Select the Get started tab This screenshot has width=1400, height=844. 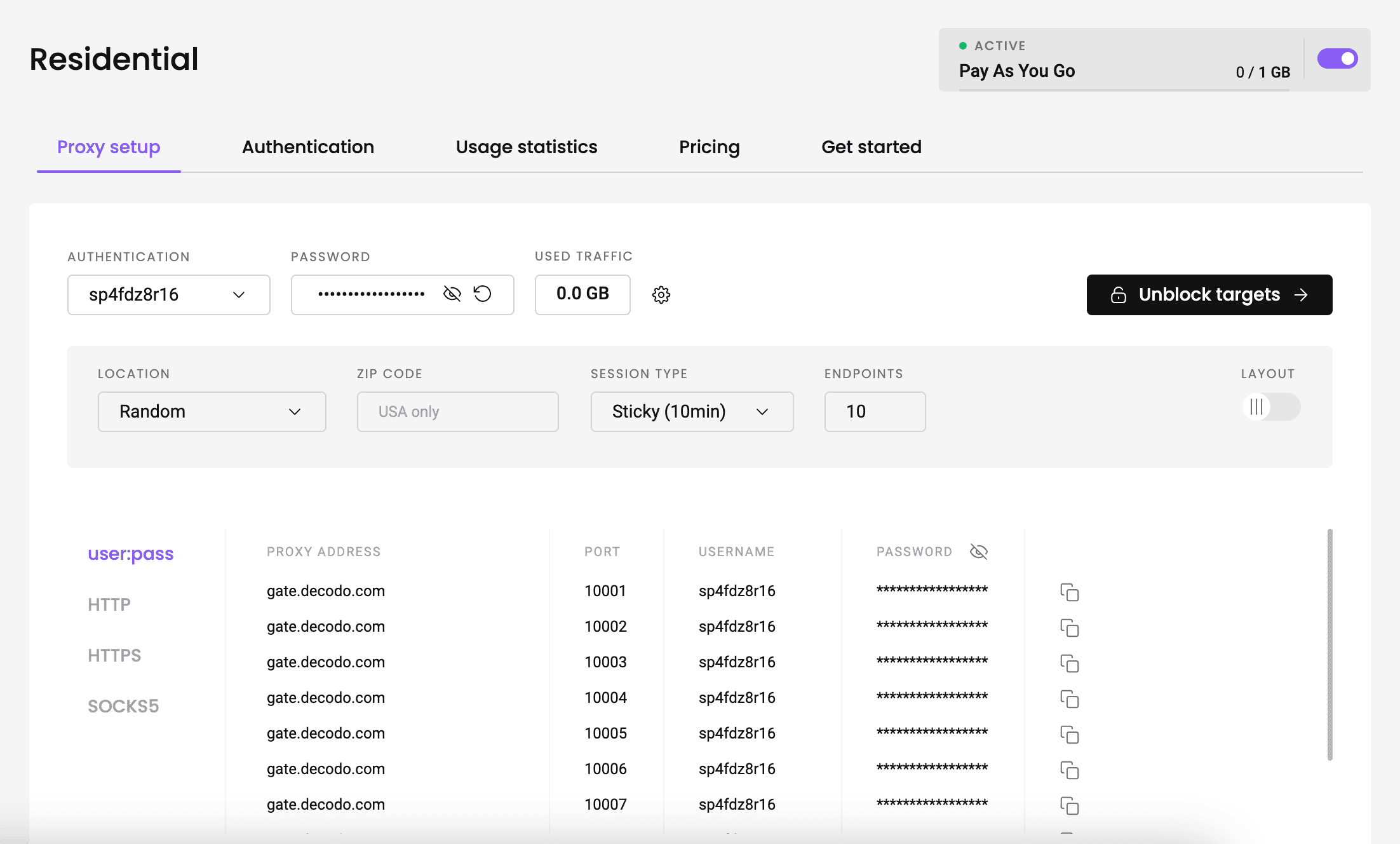[872, 147]
